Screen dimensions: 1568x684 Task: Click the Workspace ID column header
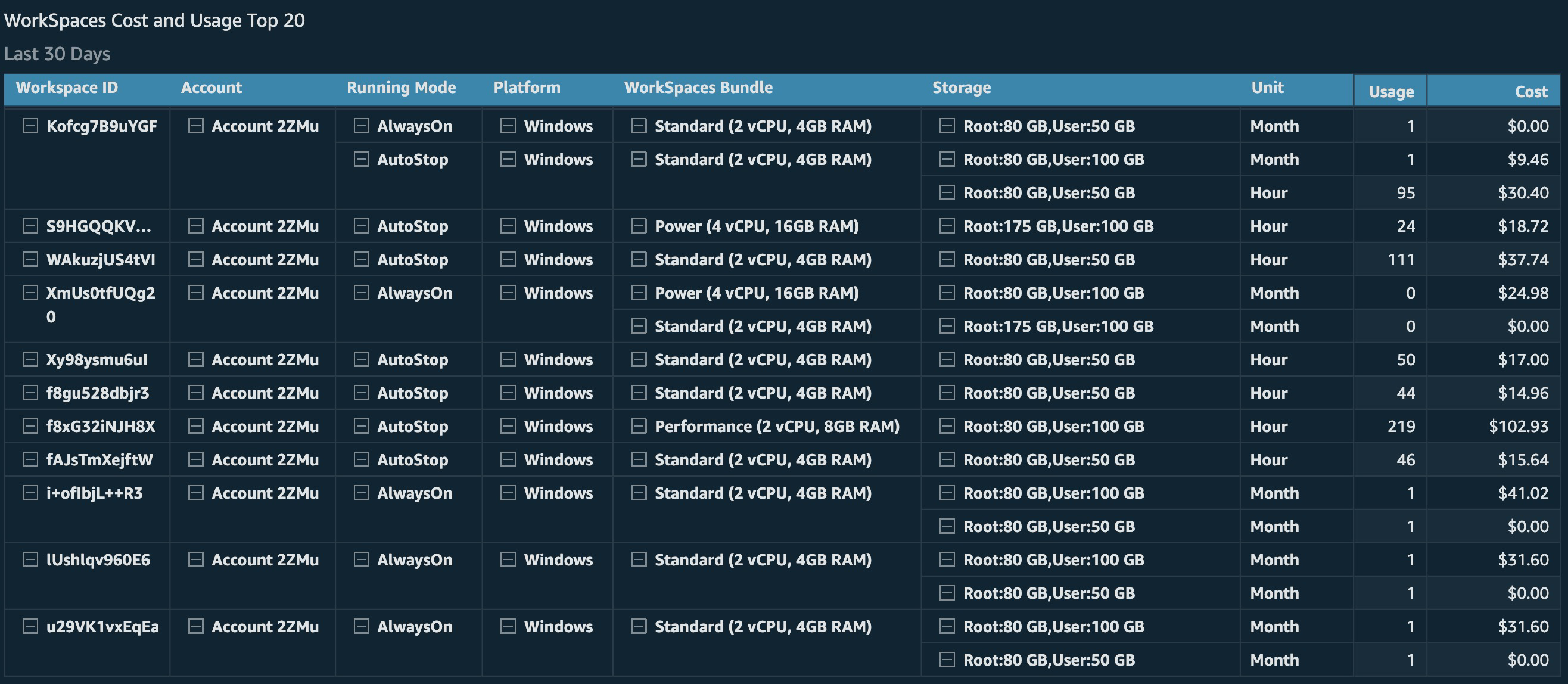pyautogui.click(x=67, y=88)
